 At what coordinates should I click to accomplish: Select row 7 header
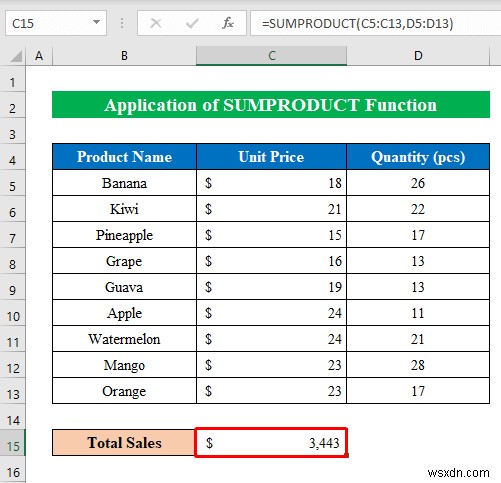pyautogui.click(x=13, y=235)
